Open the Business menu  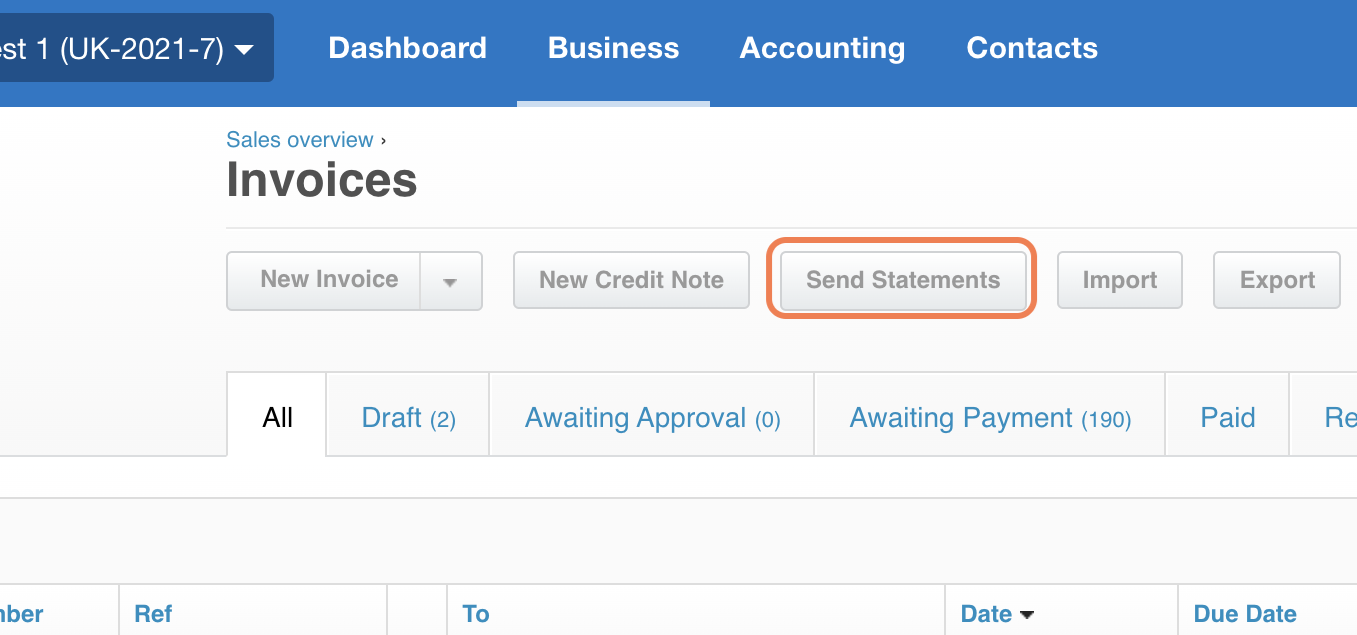point(613,48)
